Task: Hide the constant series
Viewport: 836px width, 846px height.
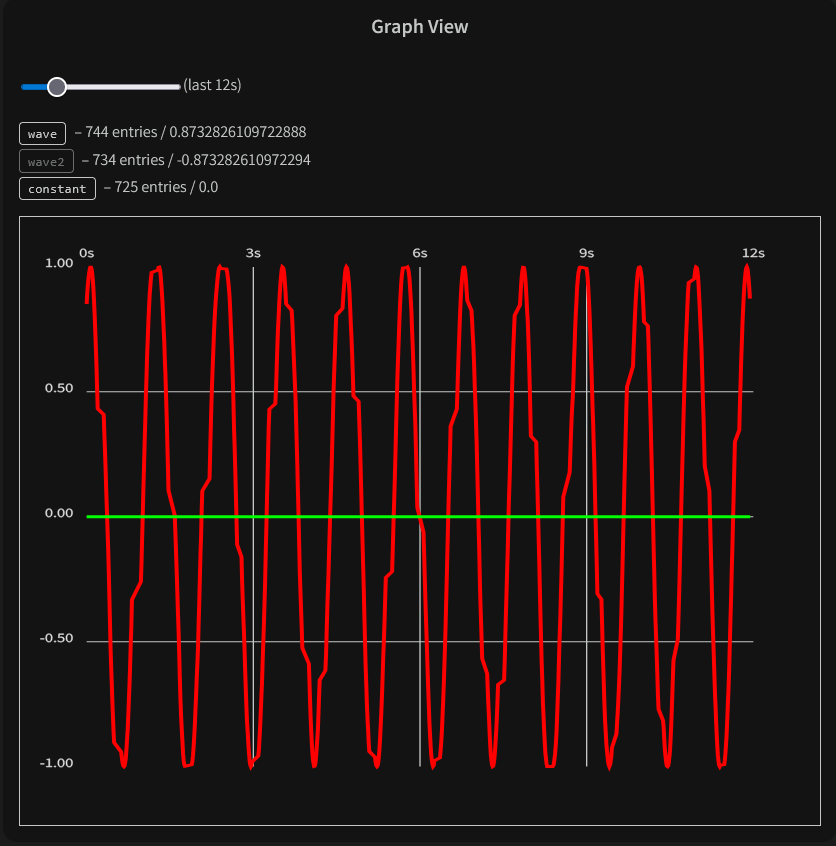Action: [57, 189]
